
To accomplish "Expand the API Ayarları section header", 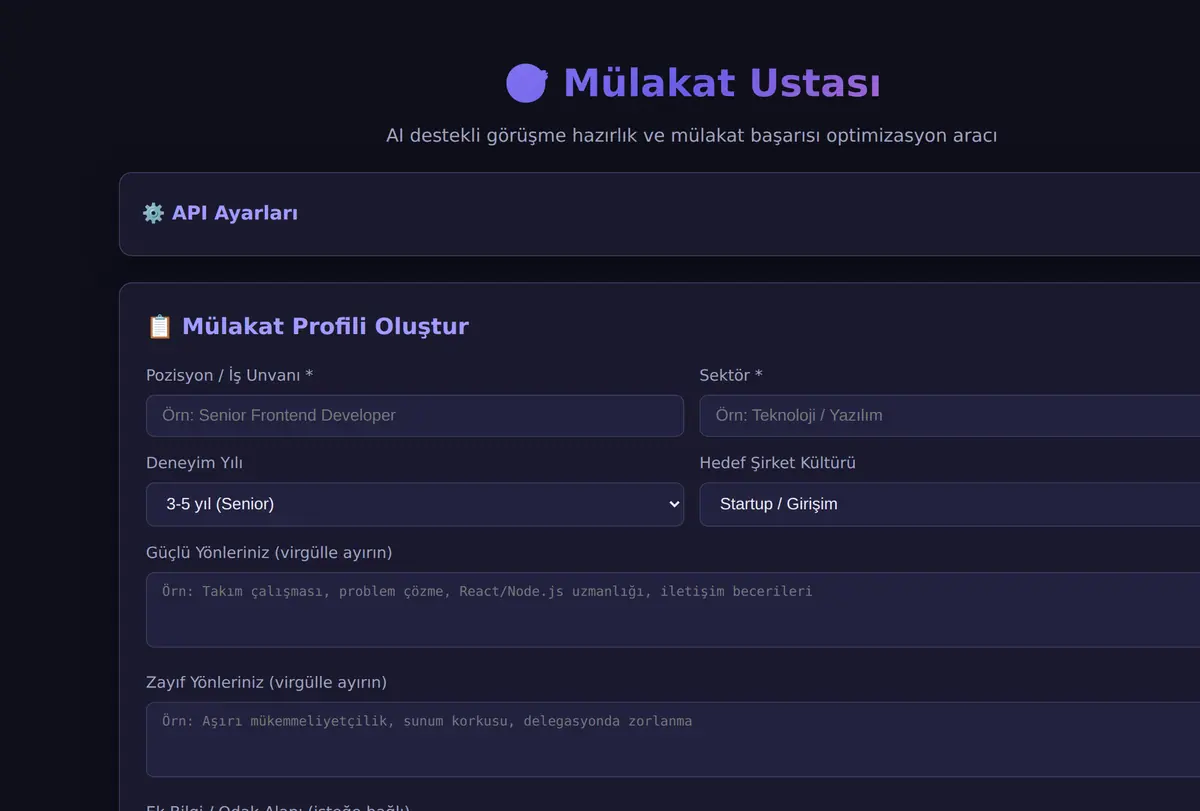I will (x=660, y=214).
